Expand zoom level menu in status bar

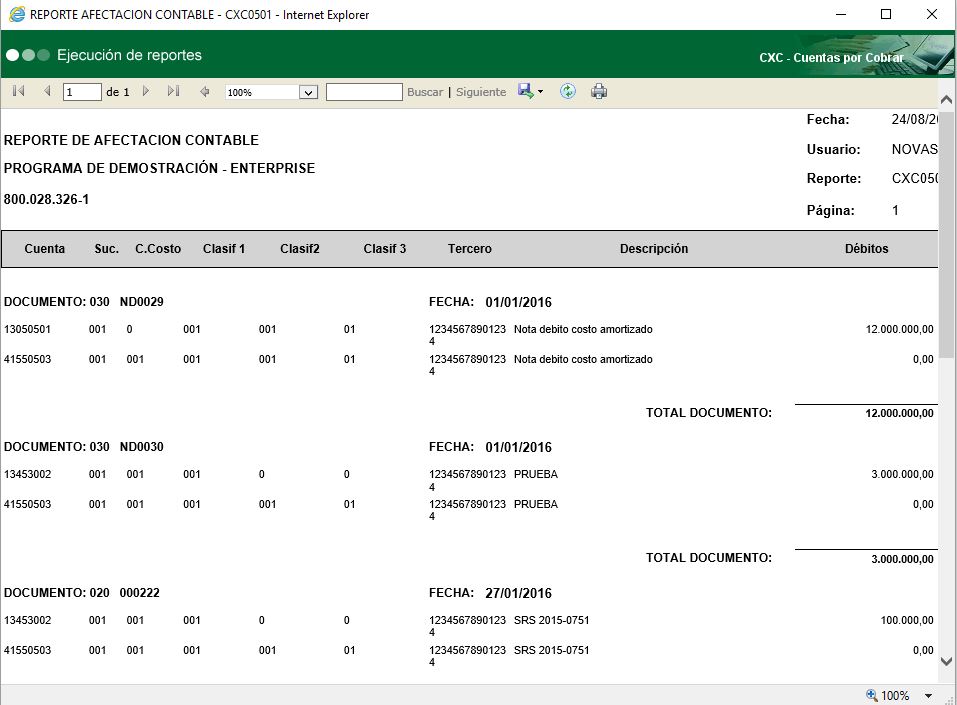[928, 695]
